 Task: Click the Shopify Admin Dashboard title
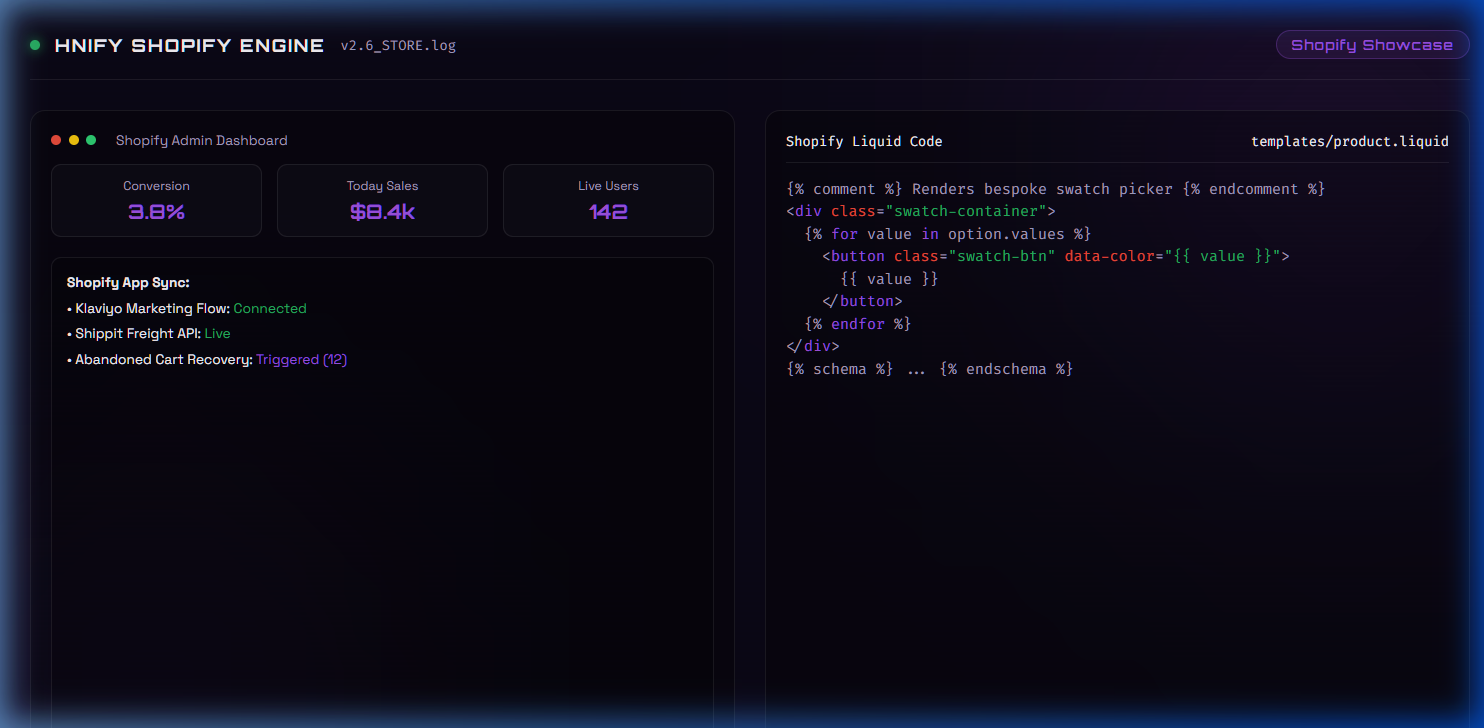(x=201, y=141)
